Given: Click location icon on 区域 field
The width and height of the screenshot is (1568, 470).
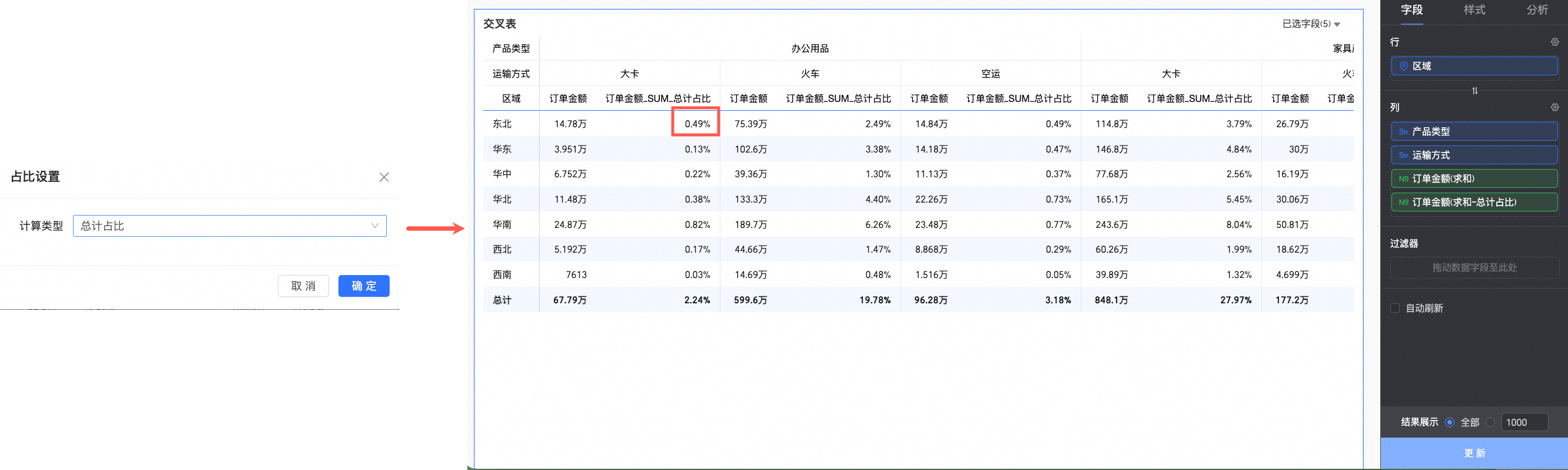Looking at the screenshot, I should (x=1403, y=66).
